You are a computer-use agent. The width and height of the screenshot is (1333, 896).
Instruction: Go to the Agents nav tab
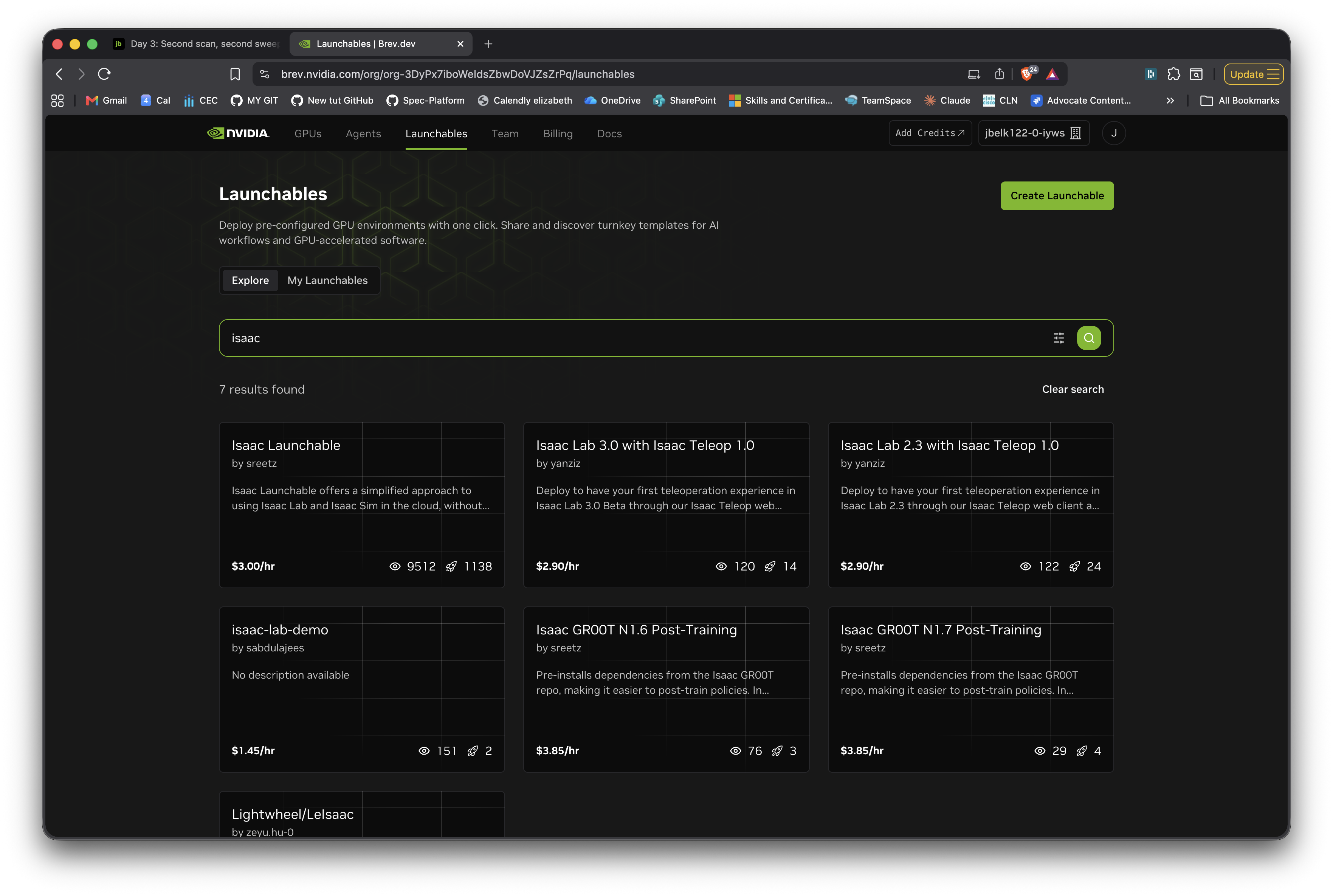pyautogui.click(x=363, y=134)
